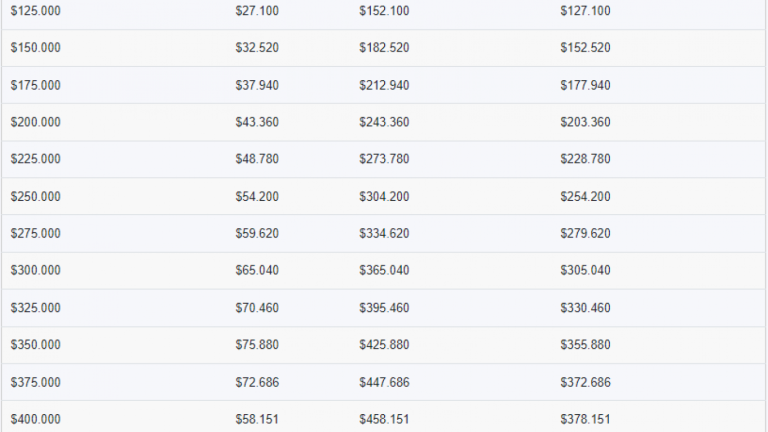Select the $378.151 amount
Screen dimensions: 768x432
point(585,419)
